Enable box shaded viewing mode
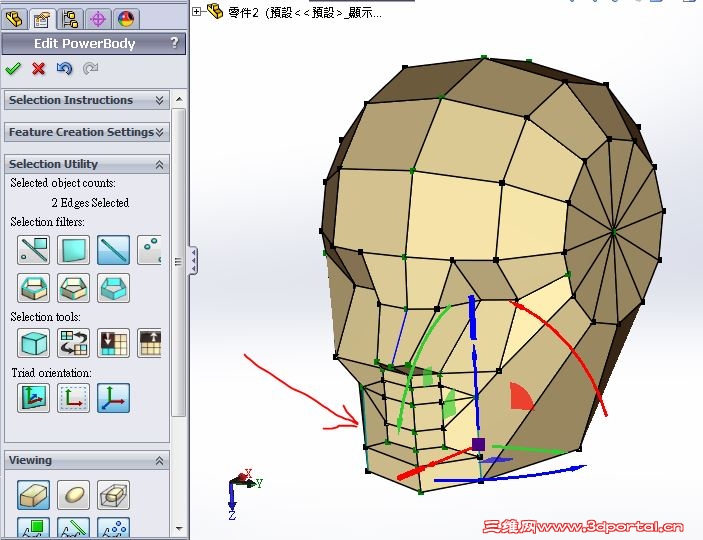This screenshot has height=540, width=703. tap(34, 495)
